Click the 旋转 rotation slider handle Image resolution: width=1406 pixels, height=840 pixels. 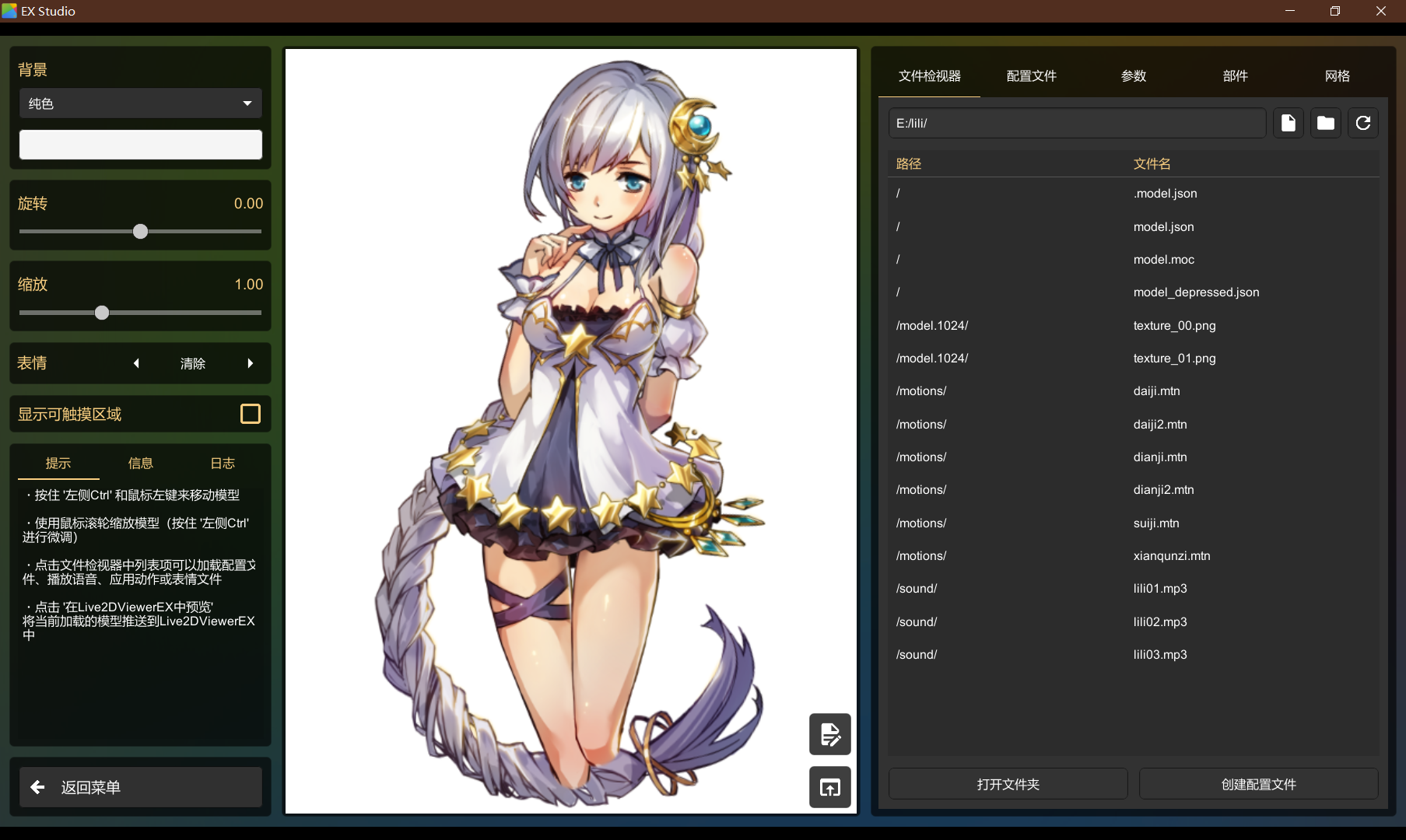[140, 232]
